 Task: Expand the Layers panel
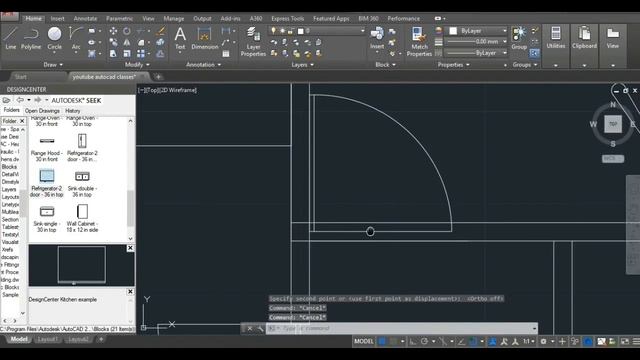(302, 64)
